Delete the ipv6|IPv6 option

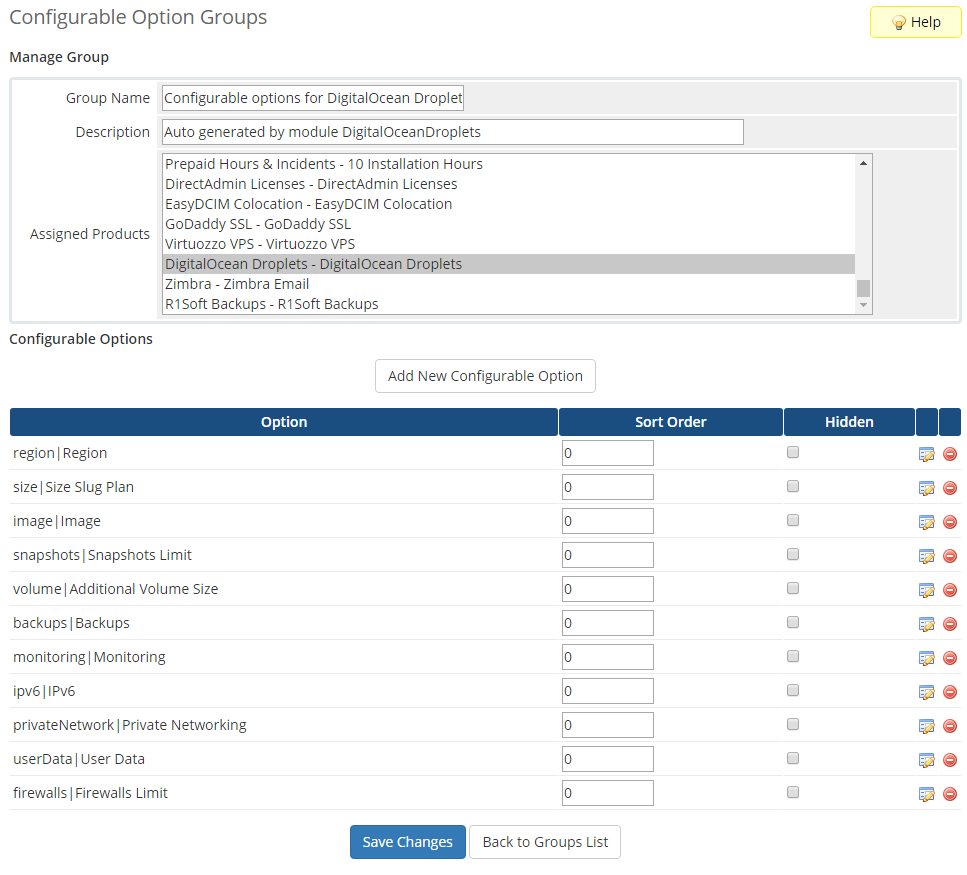tap(950, 692)
